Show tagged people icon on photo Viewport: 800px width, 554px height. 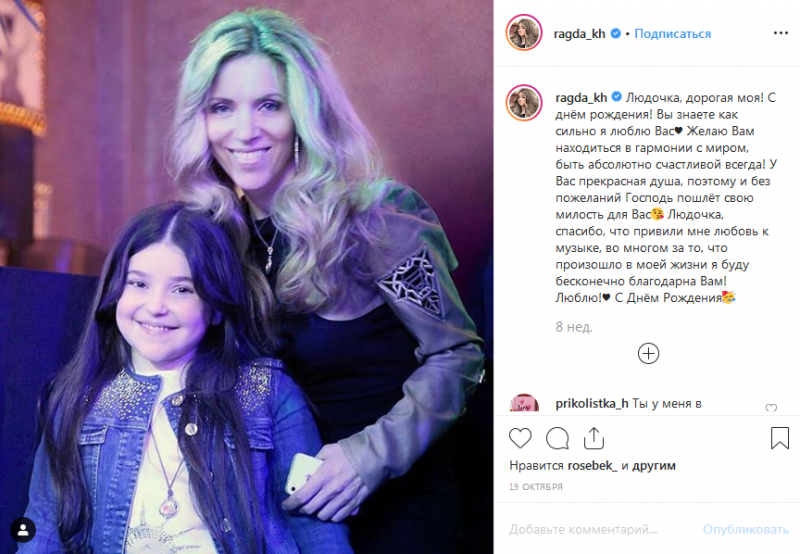[x=23, y=531]
